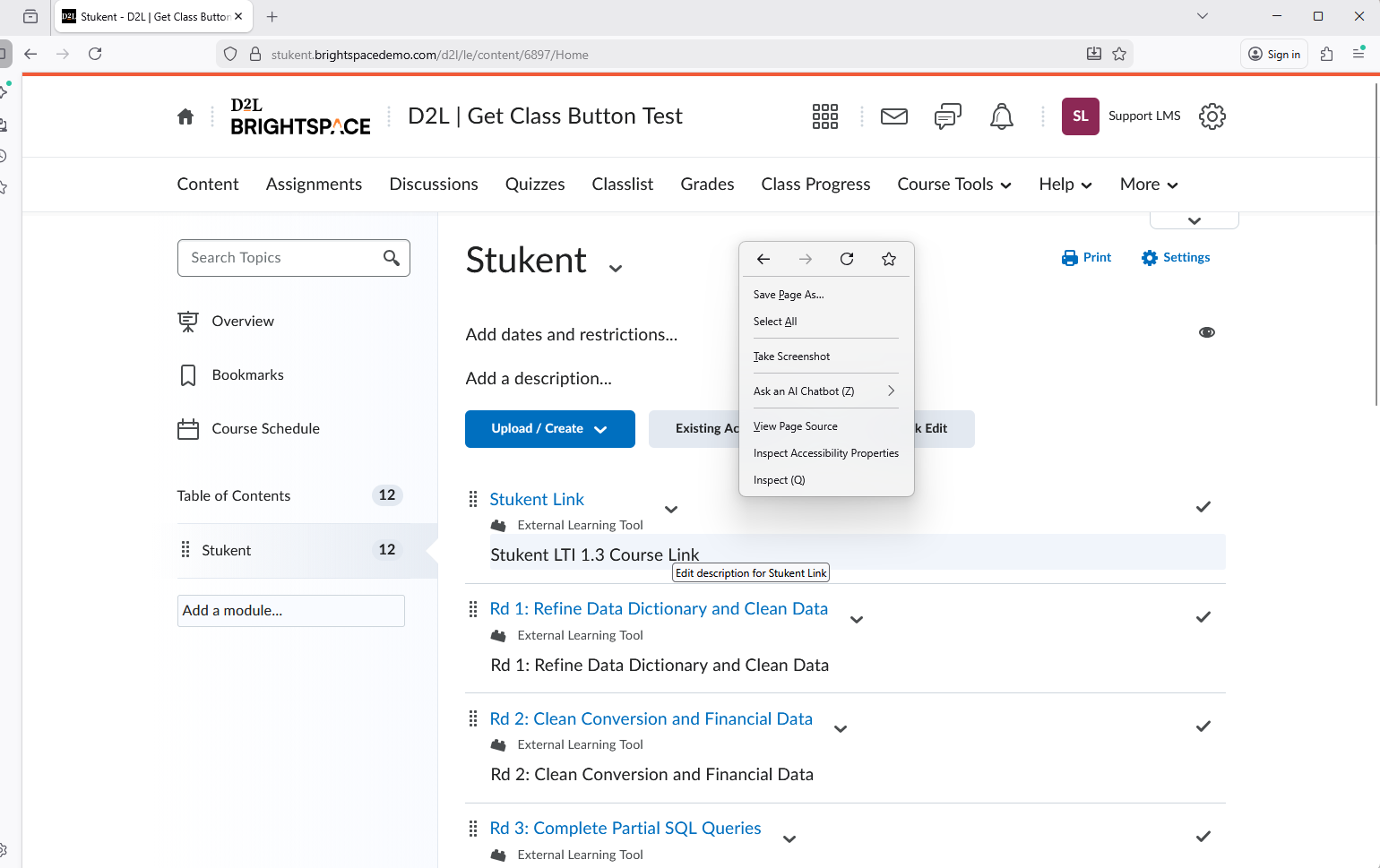This screenshot has width=1380, height=868.
Task: Choose Take Screenshot from context menu
Action: (791, 357)
